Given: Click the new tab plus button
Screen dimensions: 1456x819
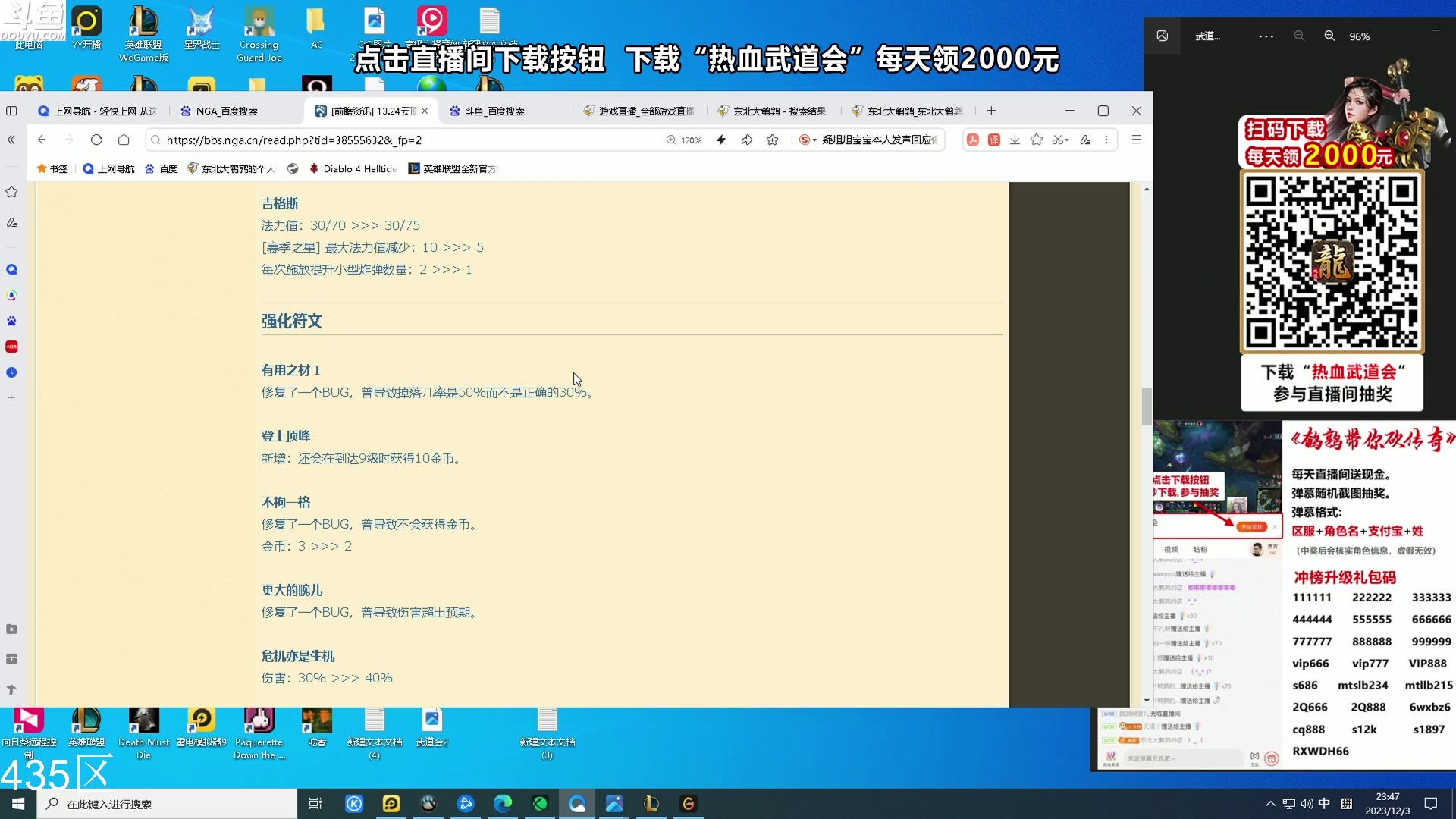Looking at the screenshot, I should point(994,110).
